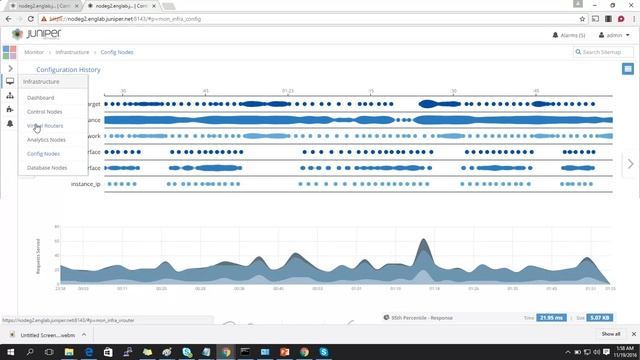This screenshot has width=640, height=360.
Task: Open Task View on taskbar
Action: (x=49, y=352)
